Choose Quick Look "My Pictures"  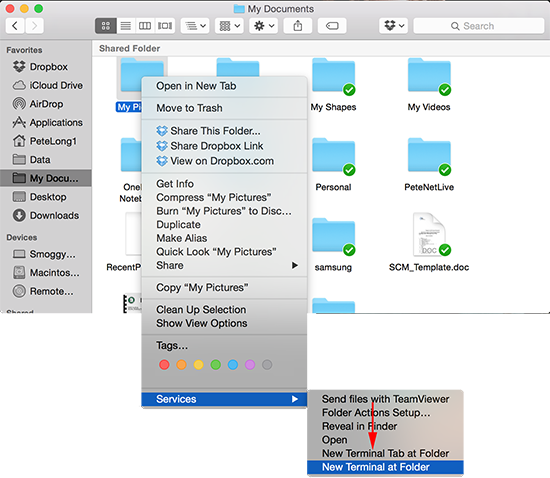pyautogui.click(x=224, y=252)
